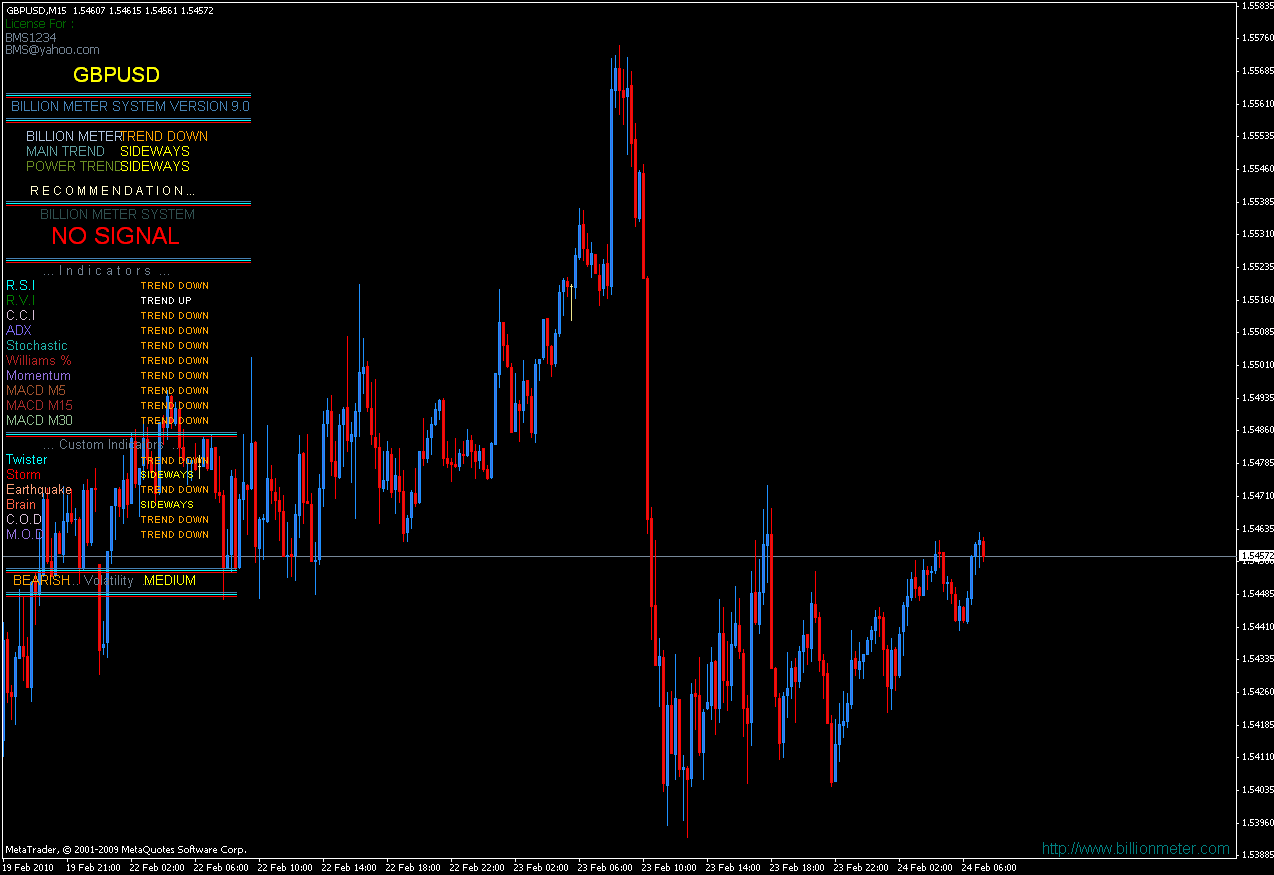Image resolution: width=1274 pixels, height=875 pixels.
Task: Click the ADX indicator label
Action: (x=19, y=331)
